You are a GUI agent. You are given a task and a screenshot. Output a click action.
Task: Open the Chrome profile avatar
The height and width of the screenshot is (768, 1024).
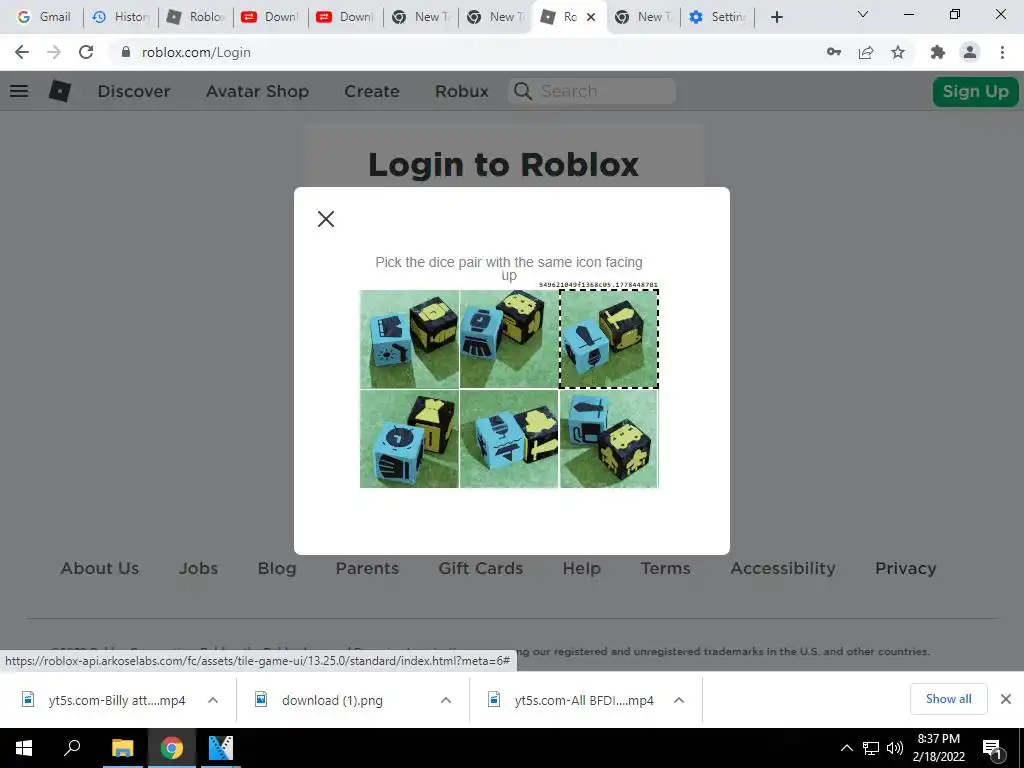point(970,52)
